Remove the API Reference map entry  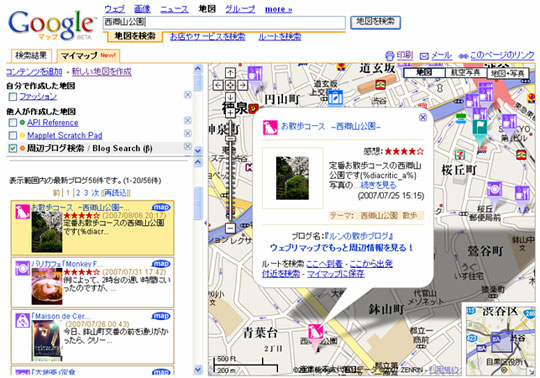click(x=187, y=120)
